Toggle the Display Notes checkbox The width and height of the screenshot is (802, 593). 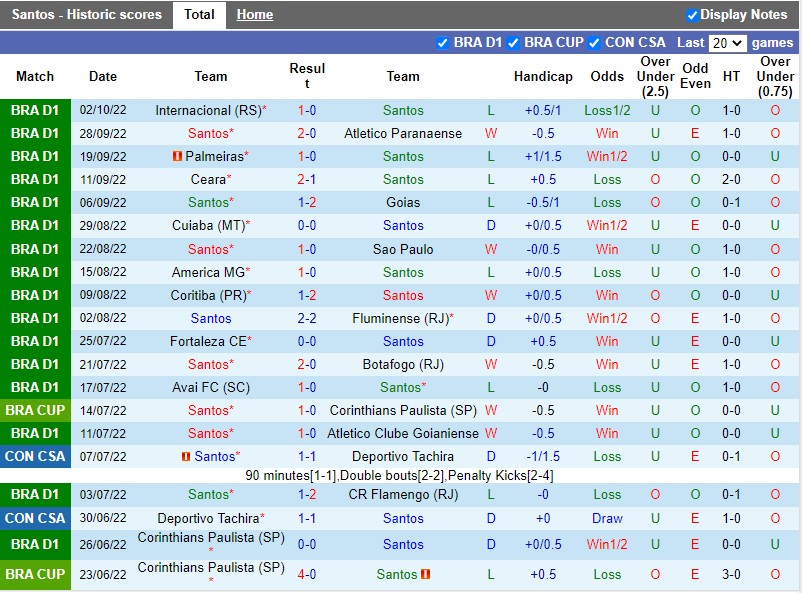point(692,15)
